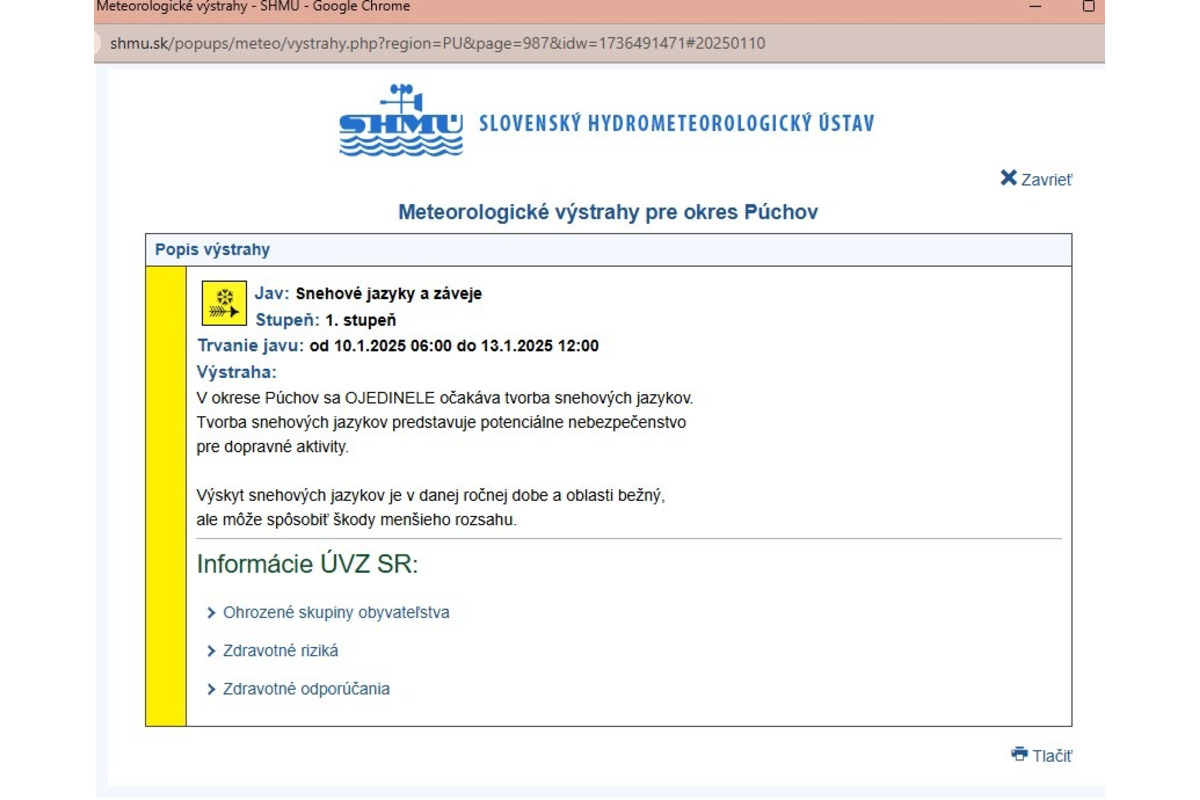Click heading Meteorologické výstrahy pre okres Púchov

pyautogui.click(x=608, y=212)
